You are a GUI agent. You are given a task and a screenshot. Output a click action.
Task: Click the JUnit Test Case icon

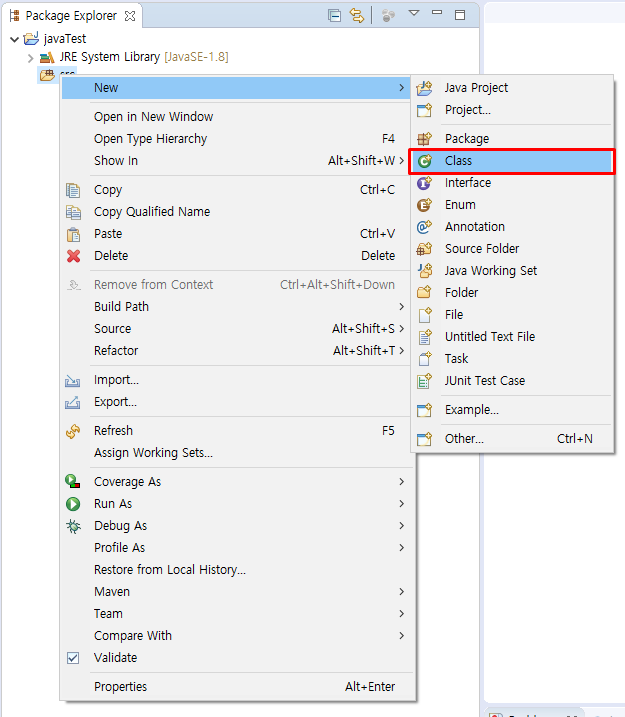pos(424,380)
